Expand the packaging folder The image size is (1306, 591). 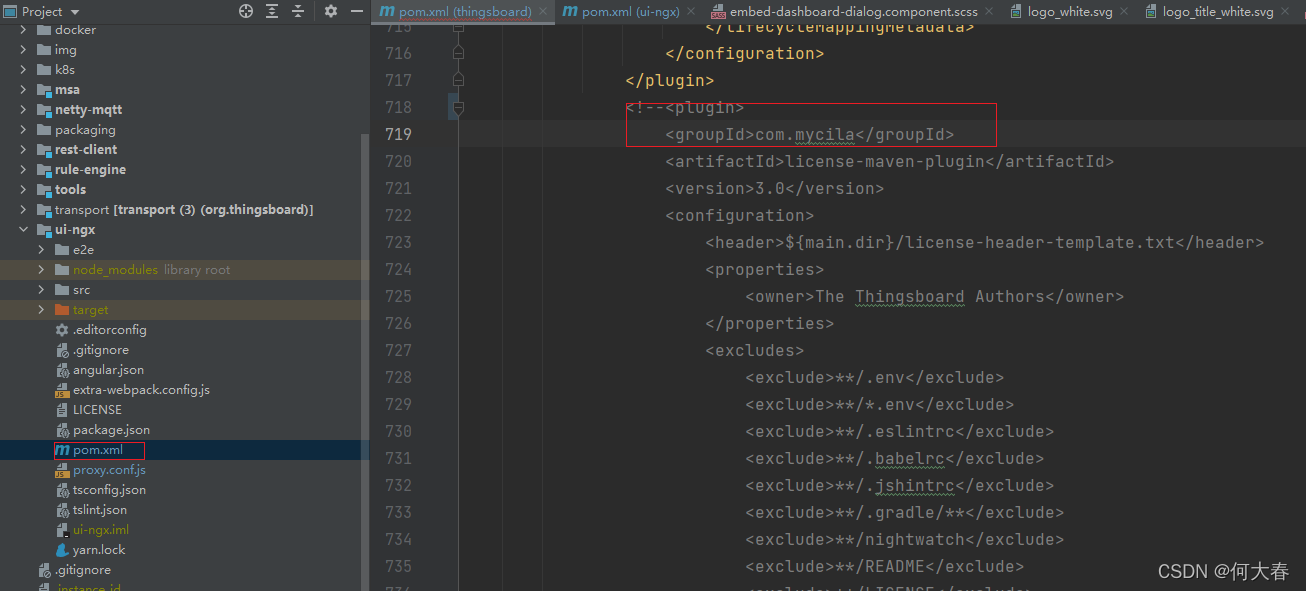click(24, 130)
